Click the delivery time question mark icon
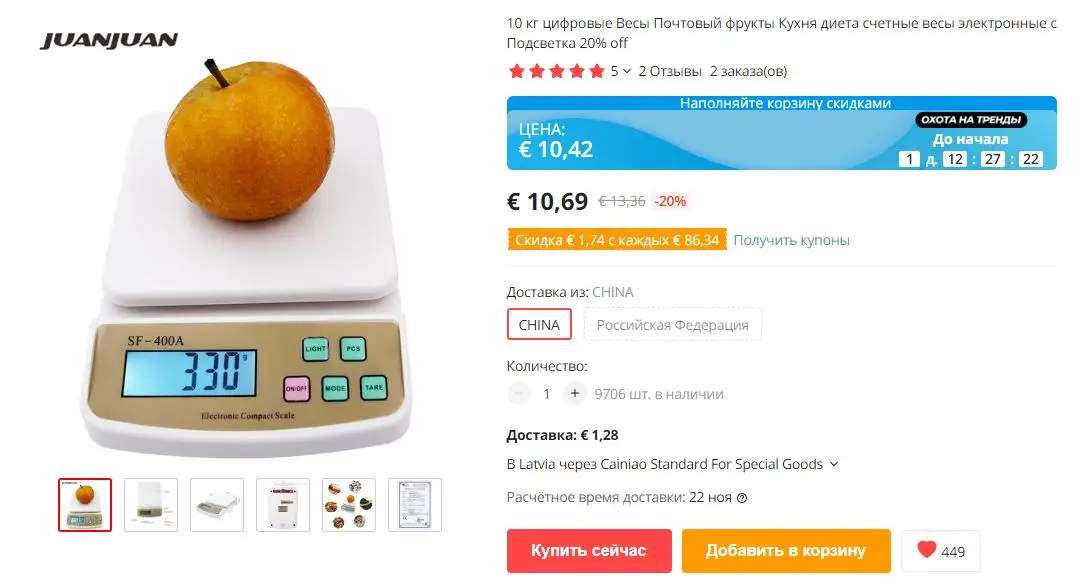Viewport: 1086px width, 588px height. tap(742, 498)
